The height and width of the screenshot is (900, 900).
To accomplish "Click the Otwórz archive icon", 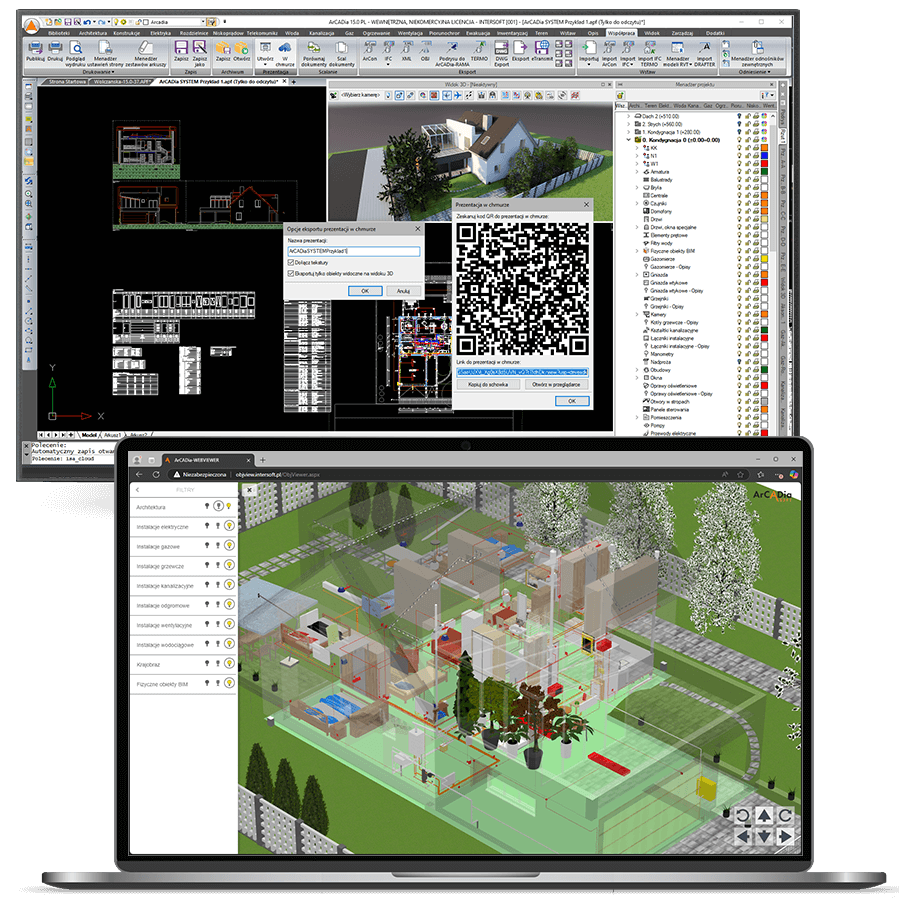I will point(242,48).
